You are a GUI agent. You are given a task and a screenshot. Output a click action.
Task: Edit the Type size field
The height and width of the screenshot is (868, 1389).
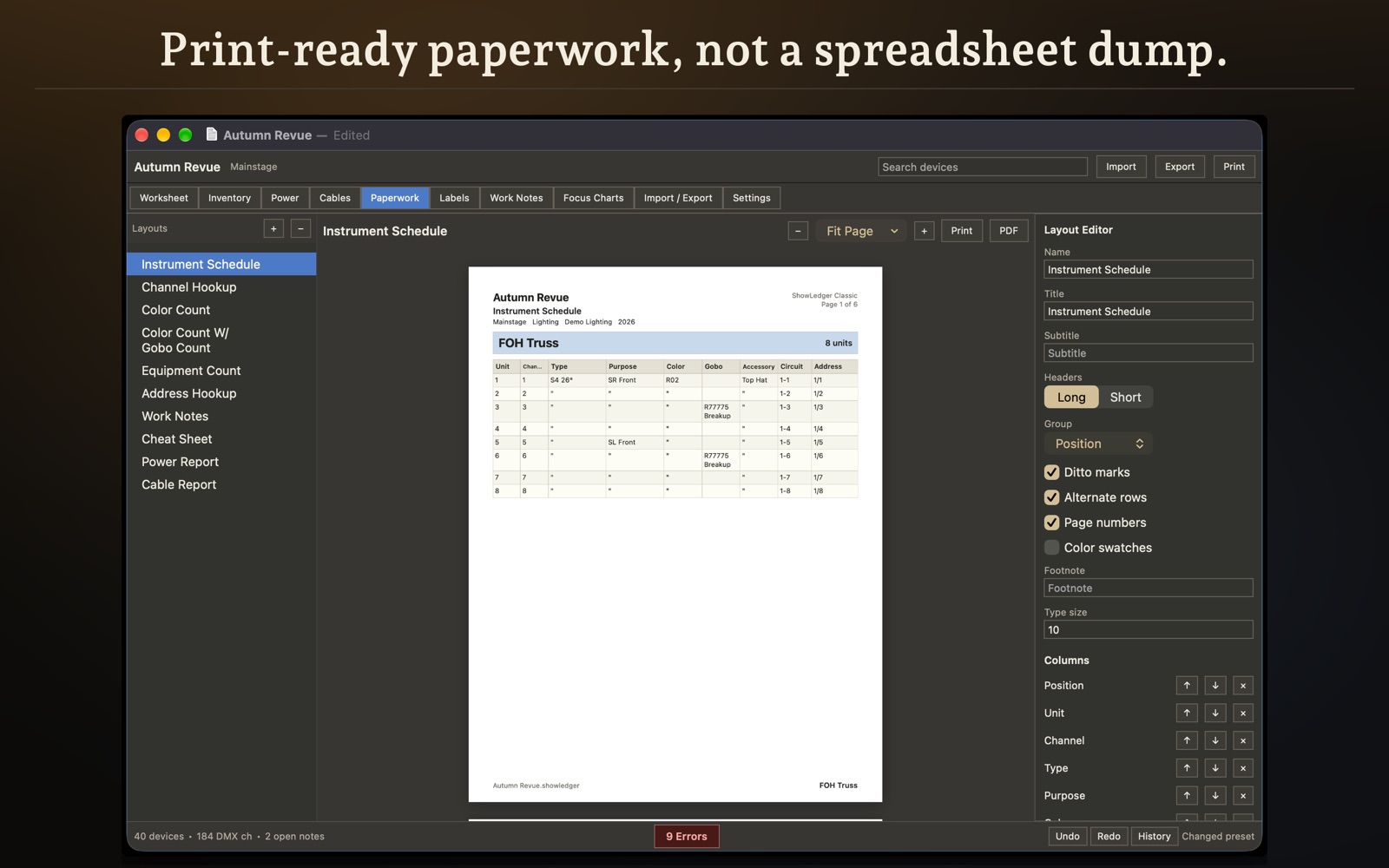(1149, 630)
